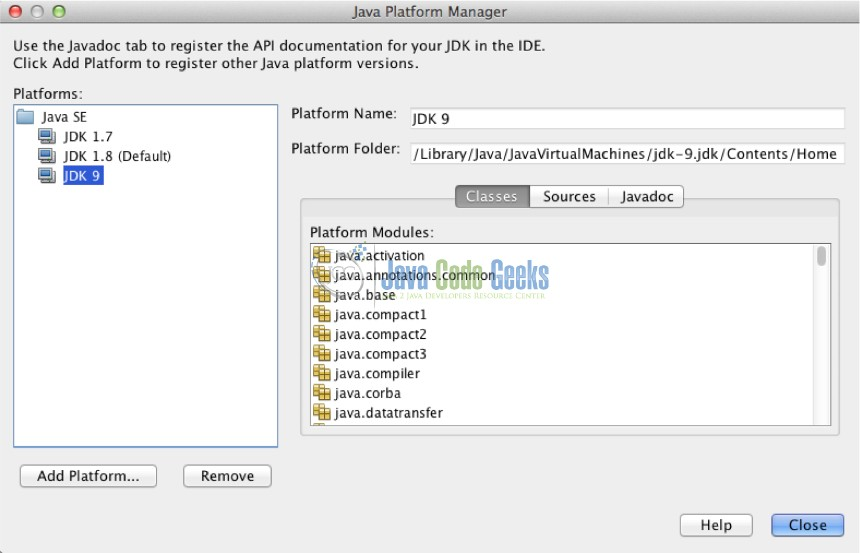Click the java.datatransfer module icon
This screenshot has height=553, width=860.
click(x=322, y=413)
